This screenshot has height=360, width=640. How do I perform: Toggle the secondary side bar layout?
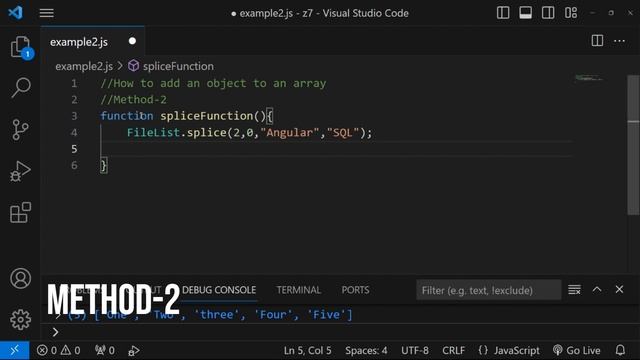pyautogui.click(x=548, y=13)
